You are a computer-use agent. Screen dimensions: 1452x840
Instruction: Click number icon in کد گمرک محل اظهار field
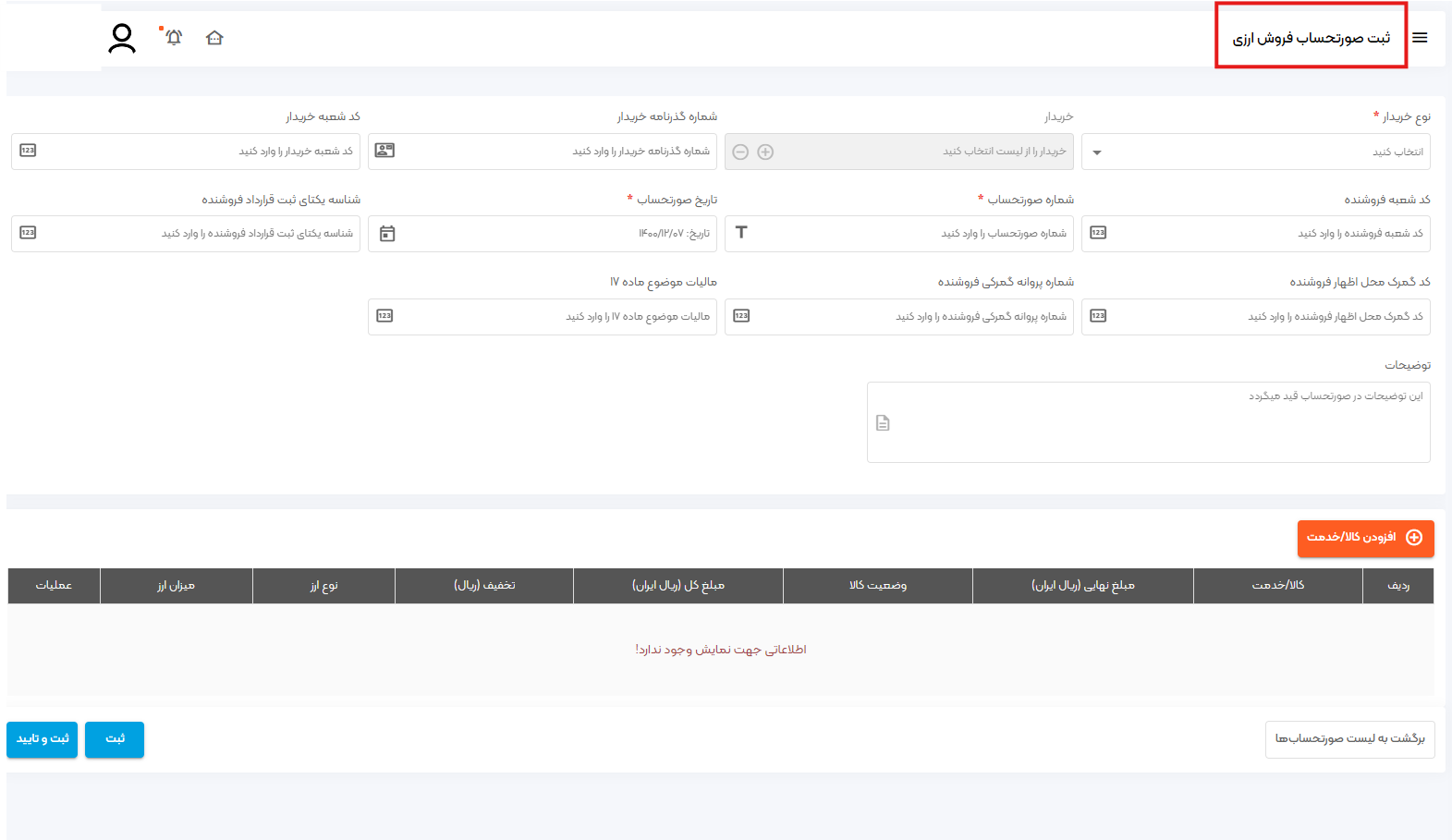[1098, 316]
